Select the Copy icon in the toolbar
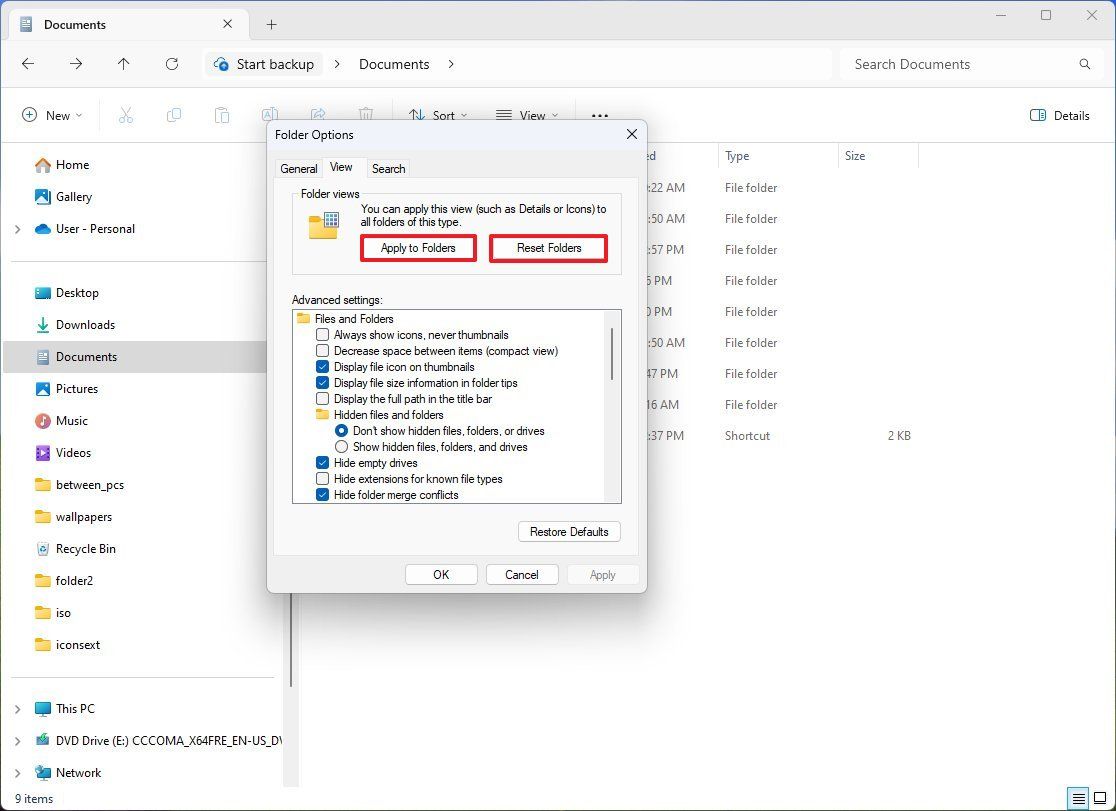1116x811 pixels. point(174,115)
